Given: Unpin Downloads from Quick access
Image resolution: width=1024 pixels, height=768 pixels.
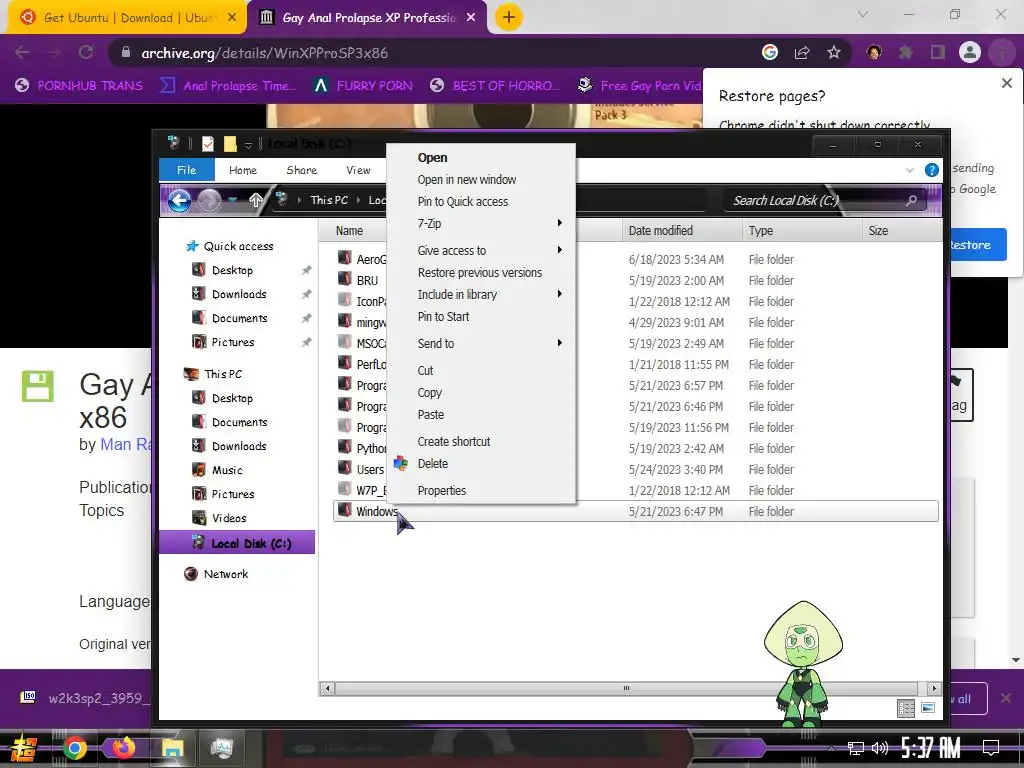Looking at the screenshot, I should (306, 295).
